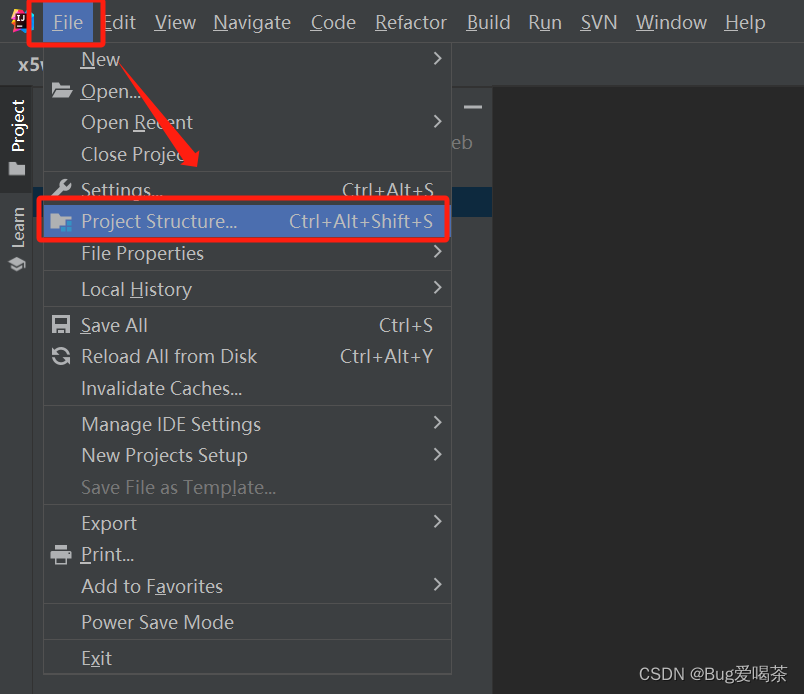Open the View menu
Image resolution: width=804 pixels, height=694 pixels.
click(175, 22)
